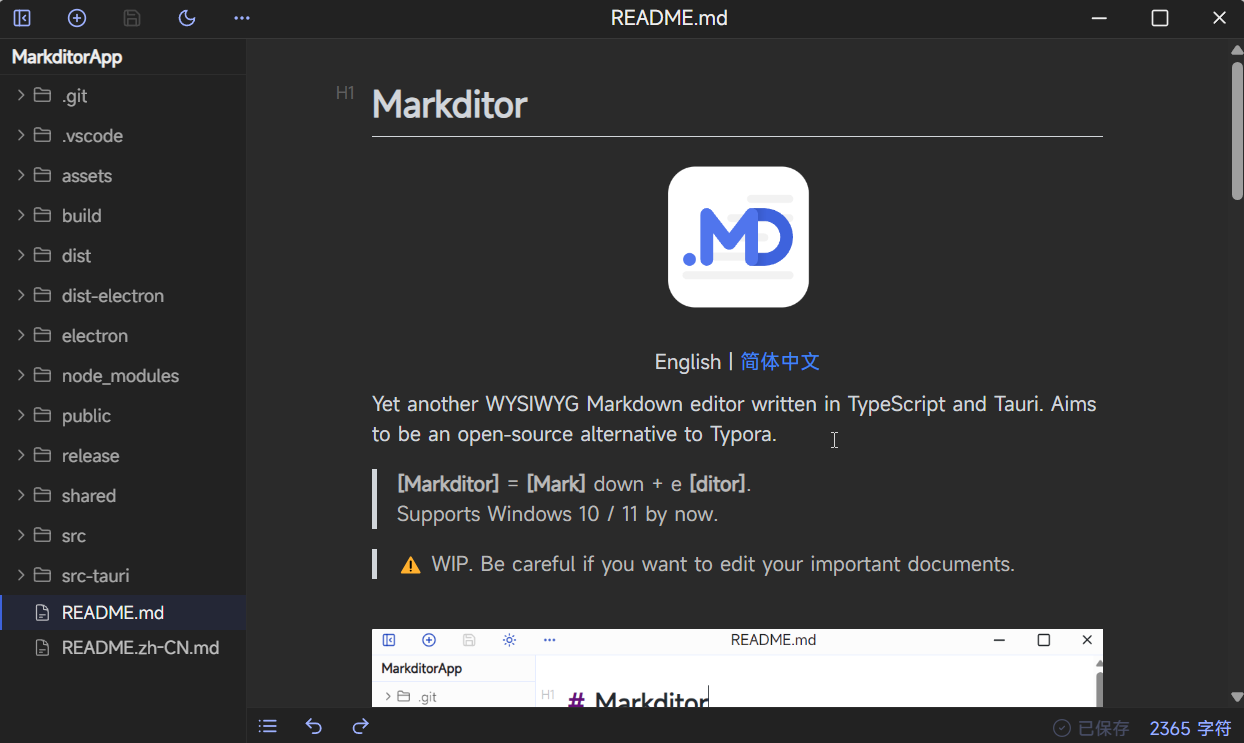
Task: Expand the build folder chevron
Action: (21, 215)
